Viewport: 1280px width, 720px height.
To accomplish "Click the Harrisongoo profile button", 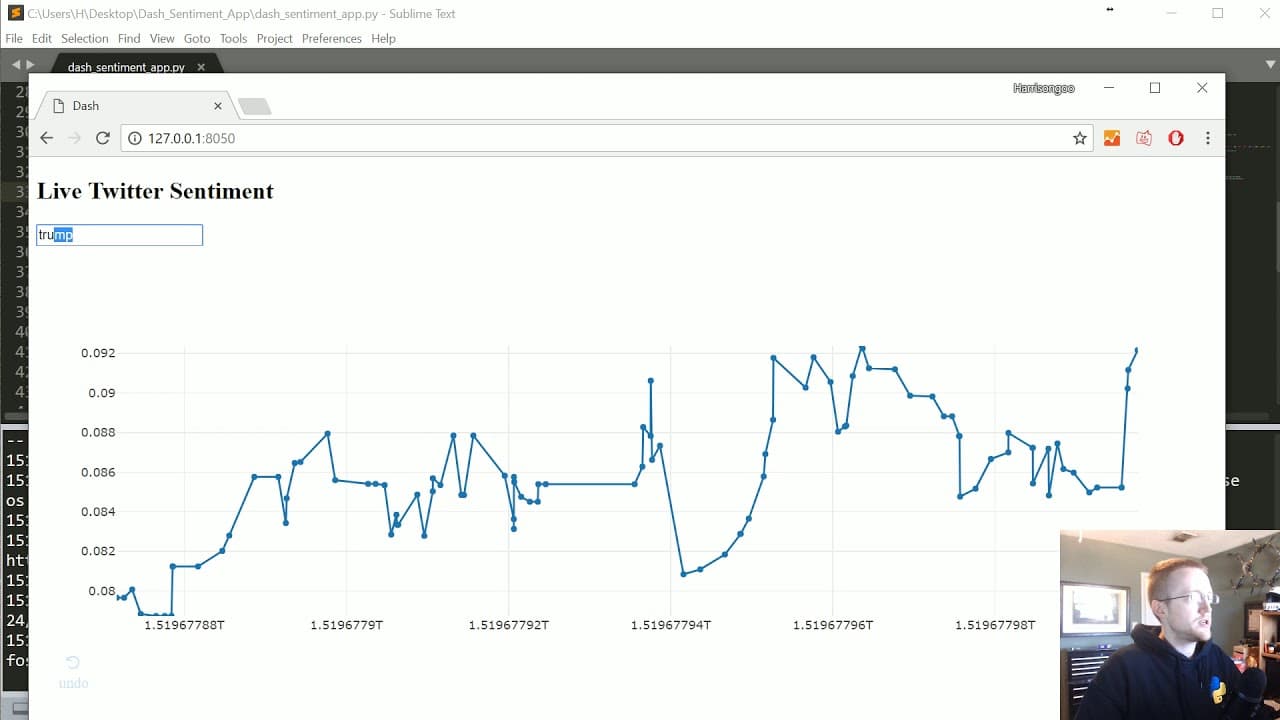I will point(1043,88).
